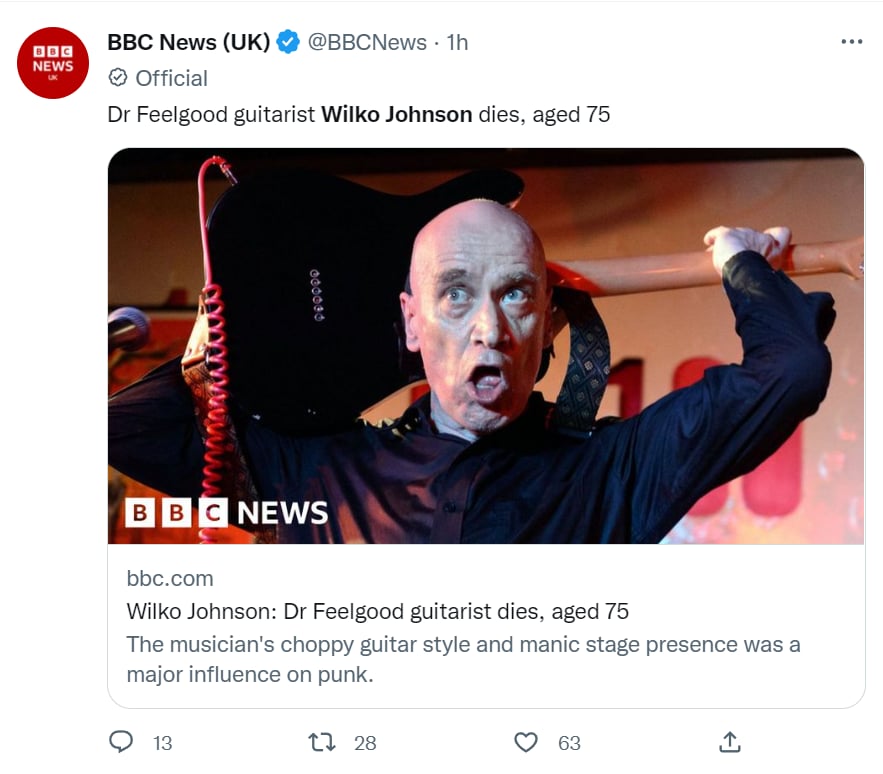Image resolution: width=883 pixels, height=774 pixels.
Task: Open the BBC News (UK) account name
Action: click(189, 42)
